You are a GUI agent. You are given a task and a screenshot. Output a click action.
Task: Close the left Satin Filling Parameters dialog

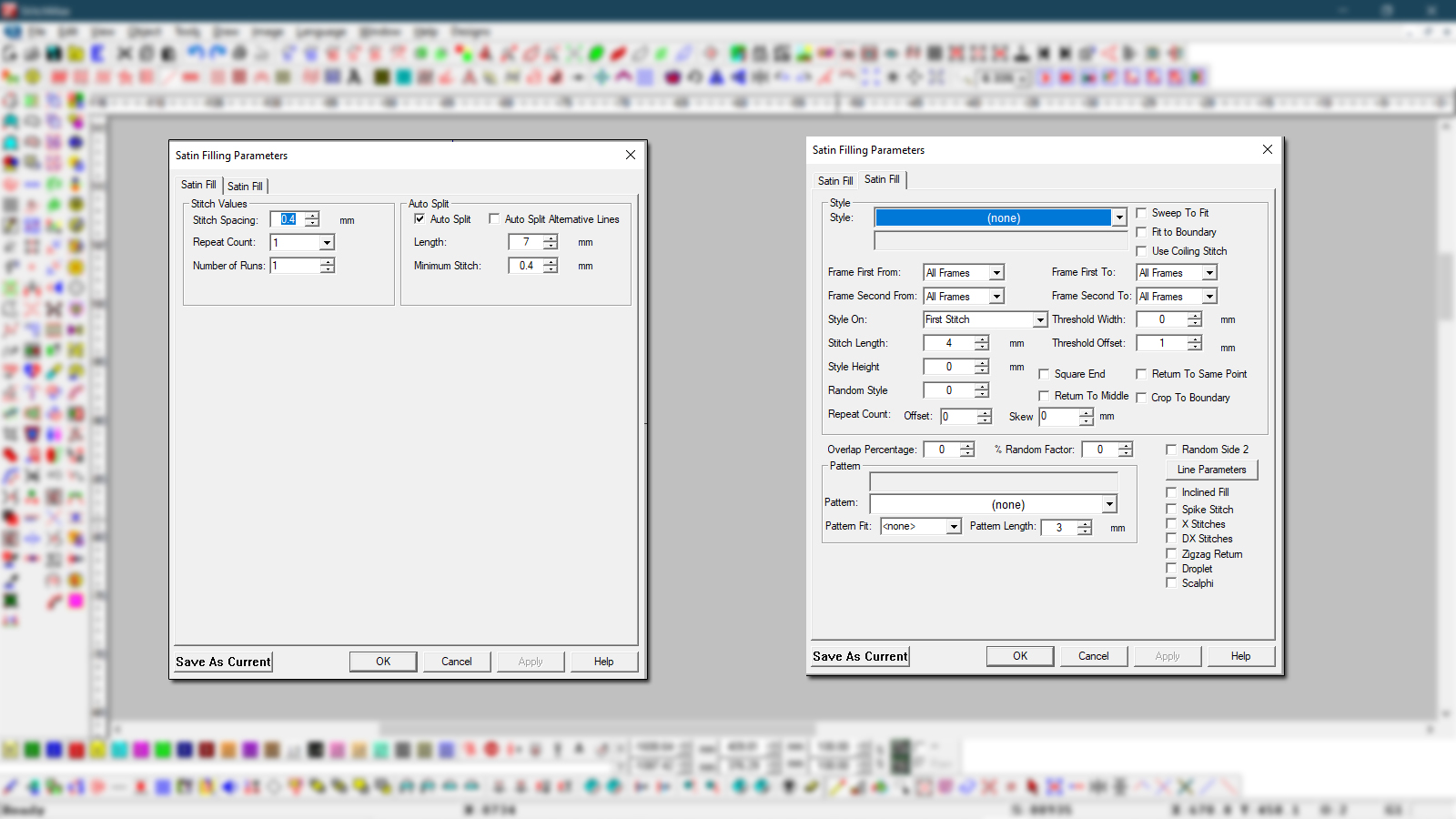click(x=631, y=155)
